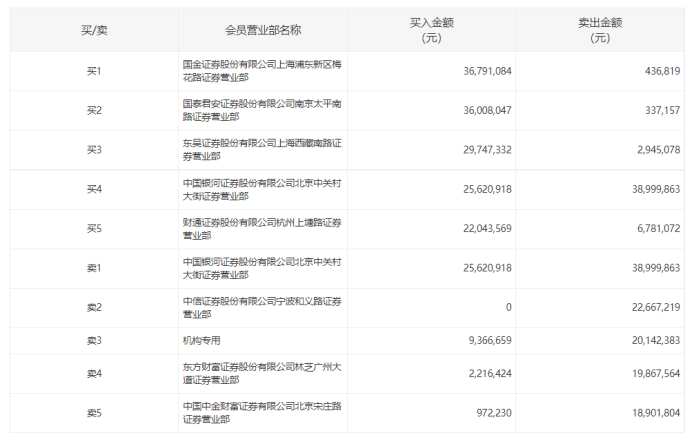This screenshot has height=442, width=693.
Task: Open 中国银河证券 branch in 卖1 row
Action: click(x=263, y=268)
